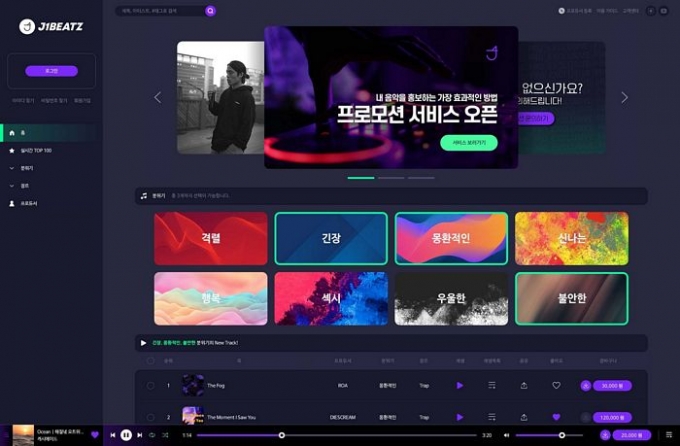Select The Fog track checkbox
Viewport: 680px width, 446px height.
[x=151, y=385]
